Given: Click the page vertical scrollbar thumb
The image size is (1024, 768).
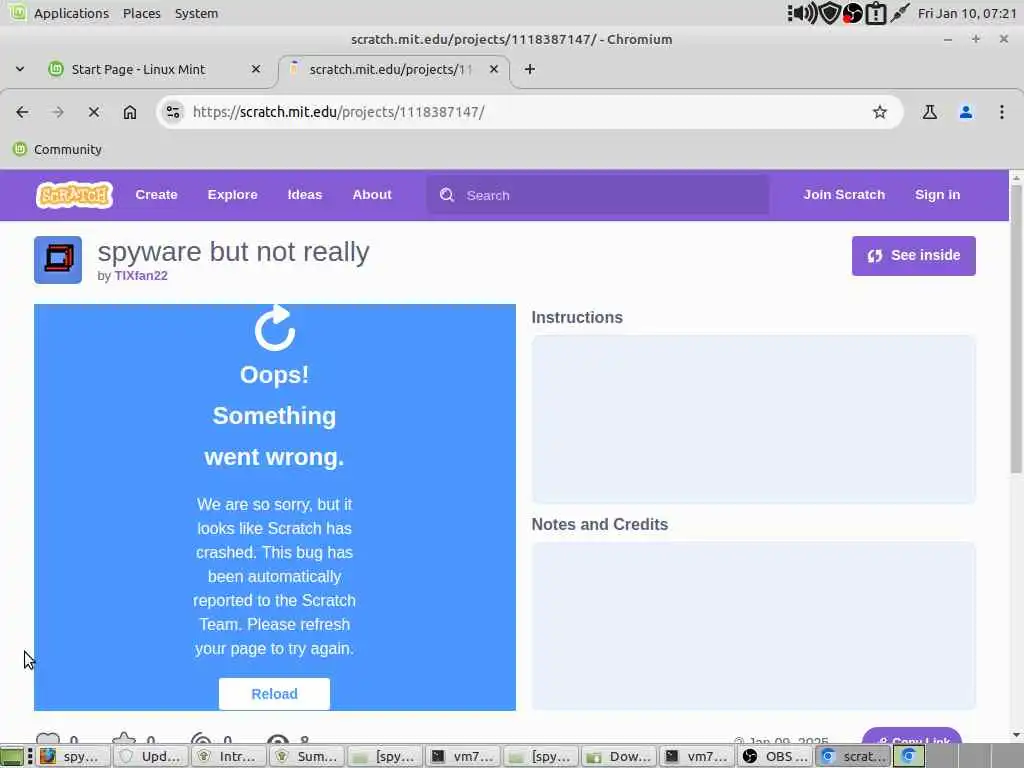Looking at the screenshot, I should [x=1016, y=329].
